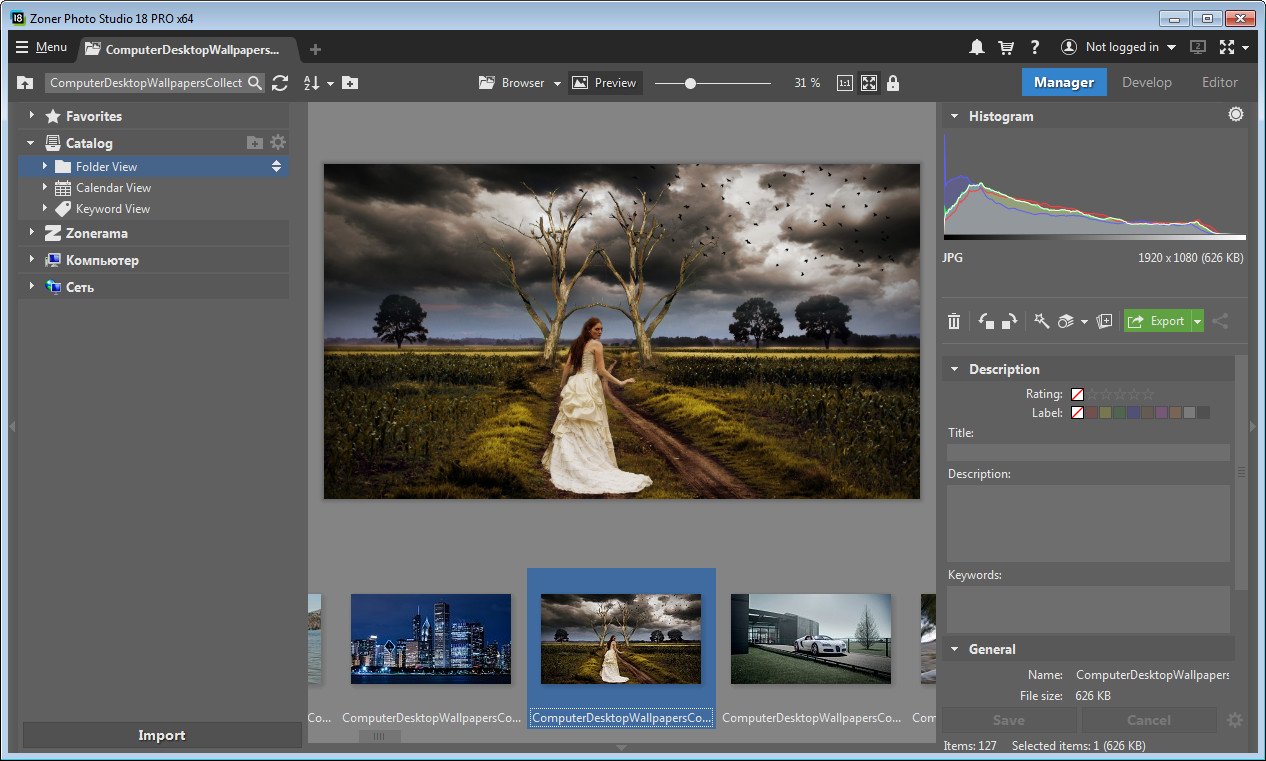Click the green Export button
This screenshot has height=761, width=1266.
pyautogui.click(x=1156, y=321)
